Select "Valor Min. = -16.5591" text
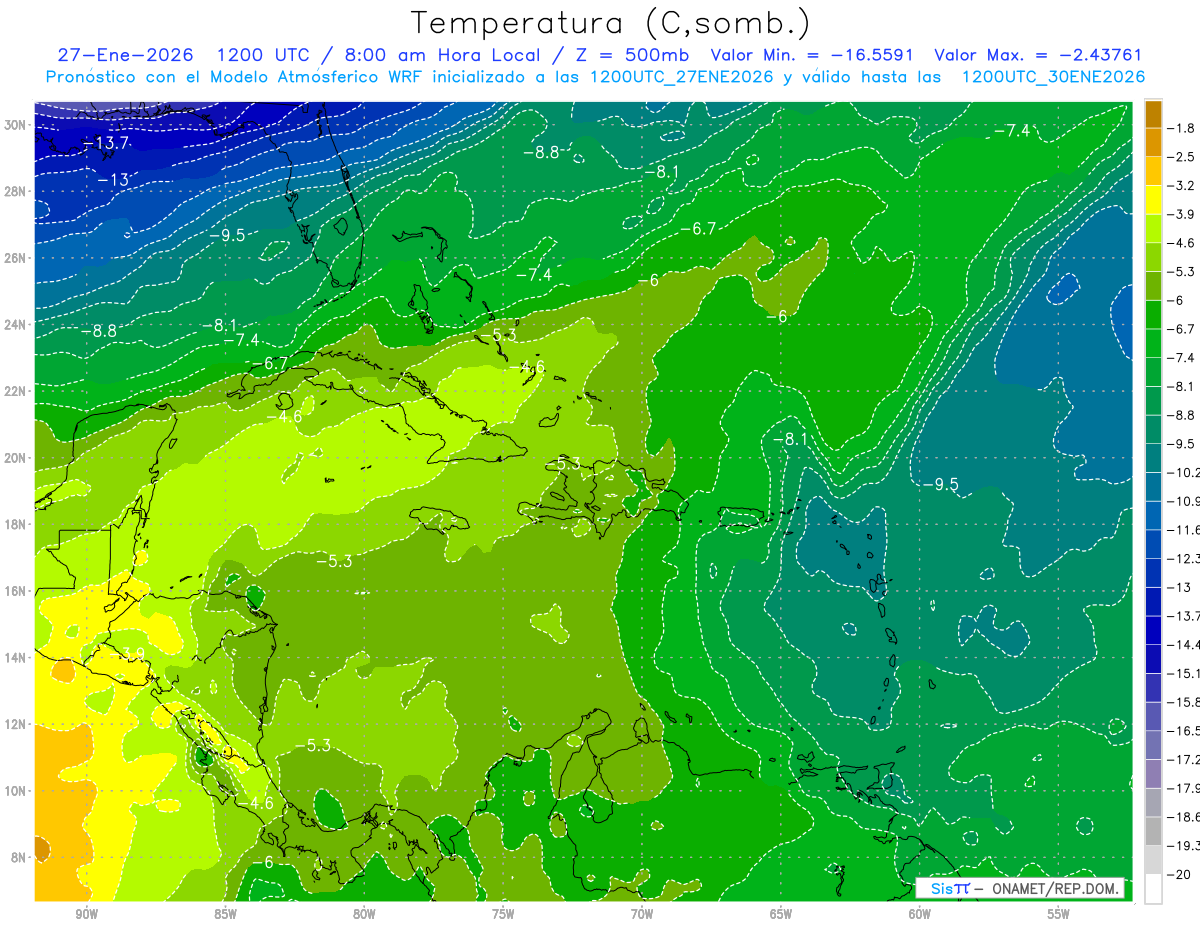Image resolution: width=1200 pixels, height=927 pixels. [x=813, y=55]
